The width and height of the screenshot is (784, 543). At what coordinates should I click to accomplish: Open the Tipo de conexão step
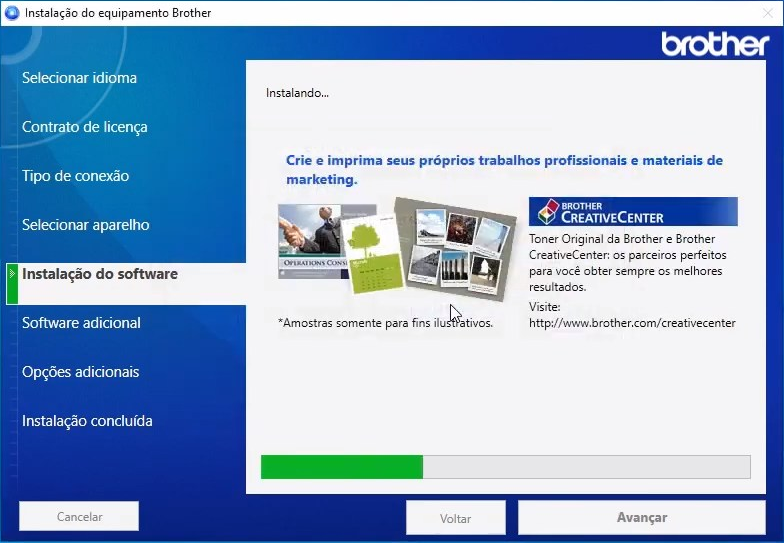coord(76,176)
